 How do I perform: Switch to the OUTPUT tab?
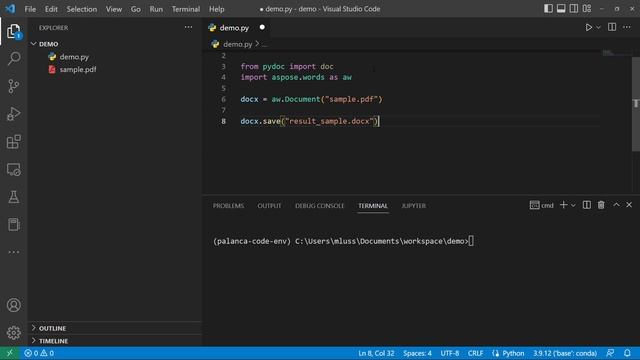pyautogui.click(x=269, y=206)
